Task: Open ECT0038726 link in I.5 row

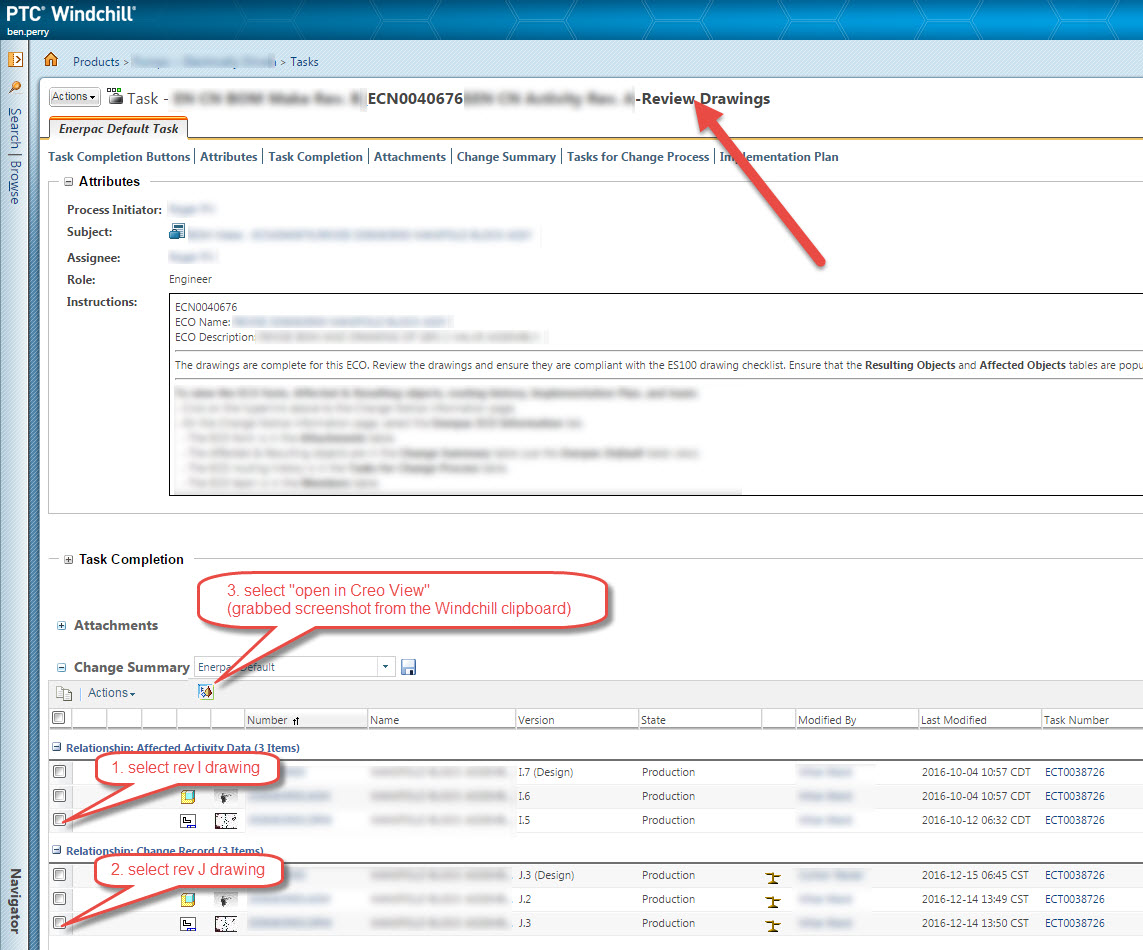Action: [x=1074, y=820]
